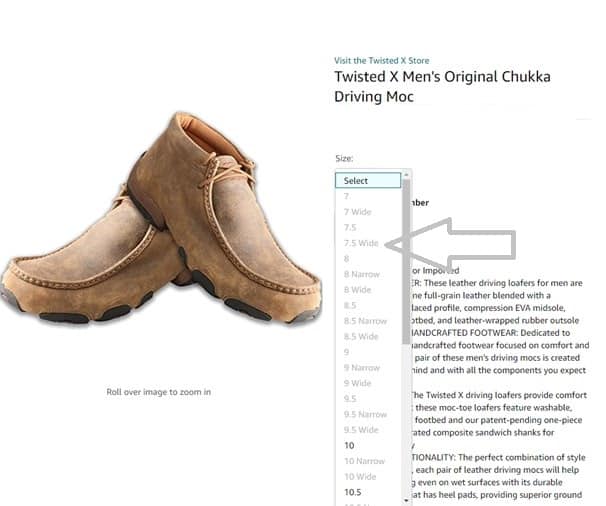This screenshot has width=606, height=506.
Task: Click the size list scroll down arrow
Action: click(406, 501)
